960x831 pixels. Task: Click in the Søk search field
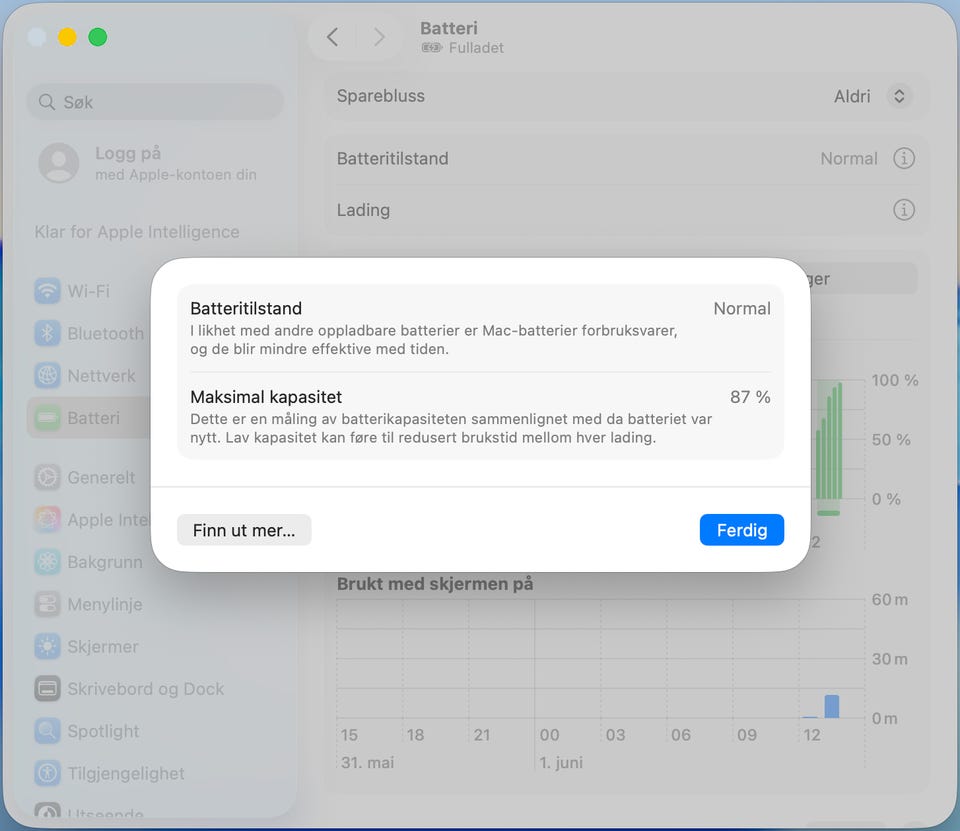click(155, 102)
